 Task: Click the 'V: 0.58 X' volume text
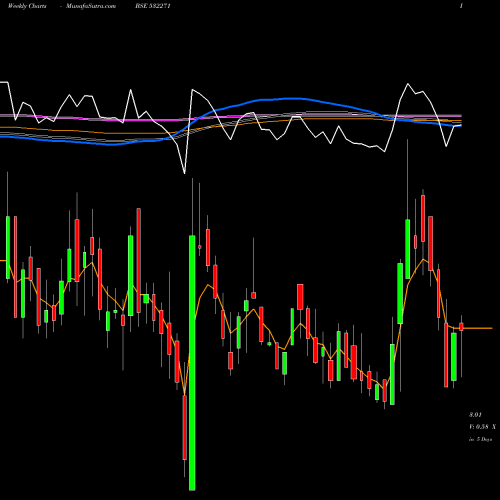click(482, 427)
